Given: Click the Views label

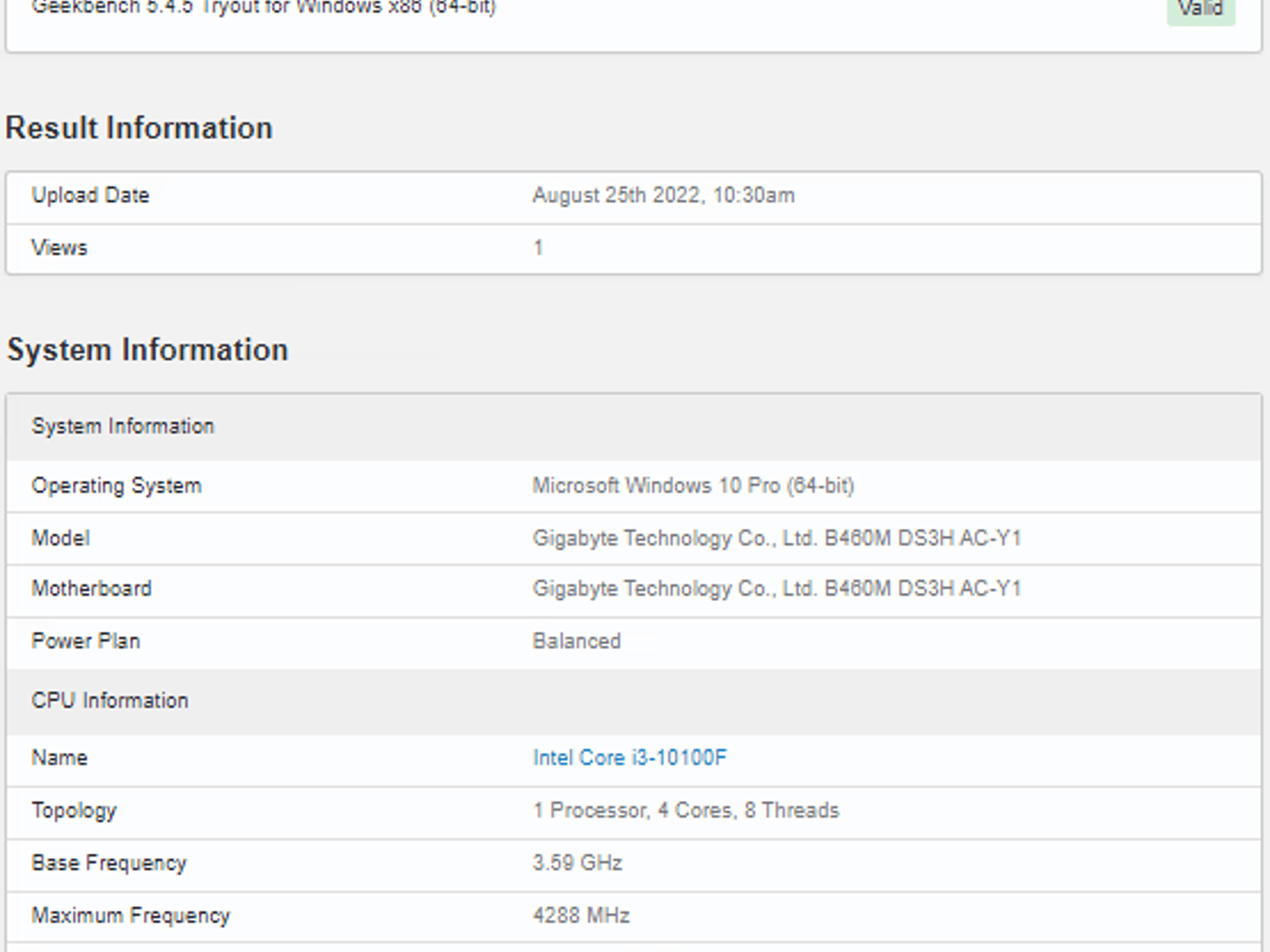Looking at the screenshot, I should (60, 248).
